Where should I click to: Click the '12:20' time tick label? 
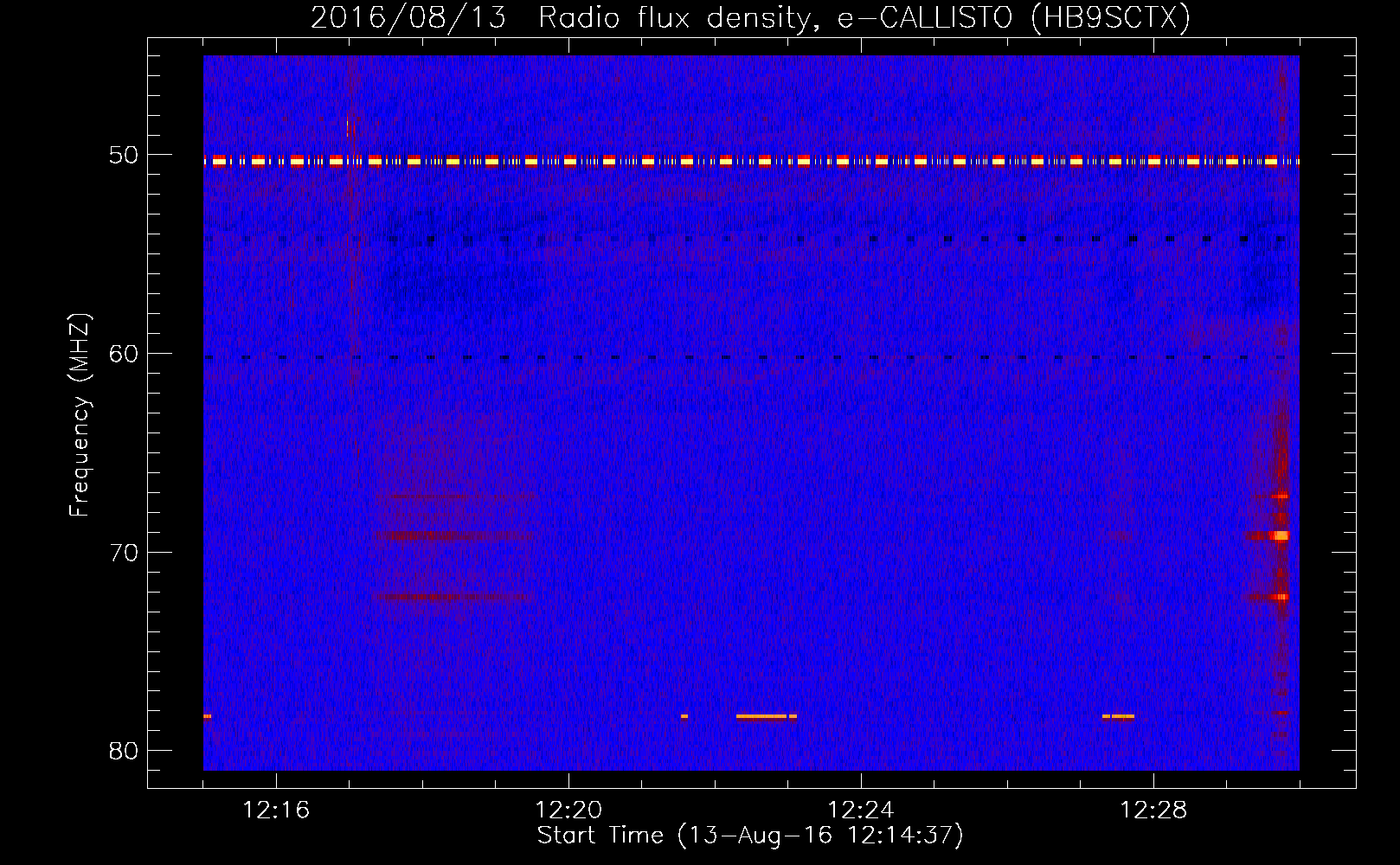[568, 811]
